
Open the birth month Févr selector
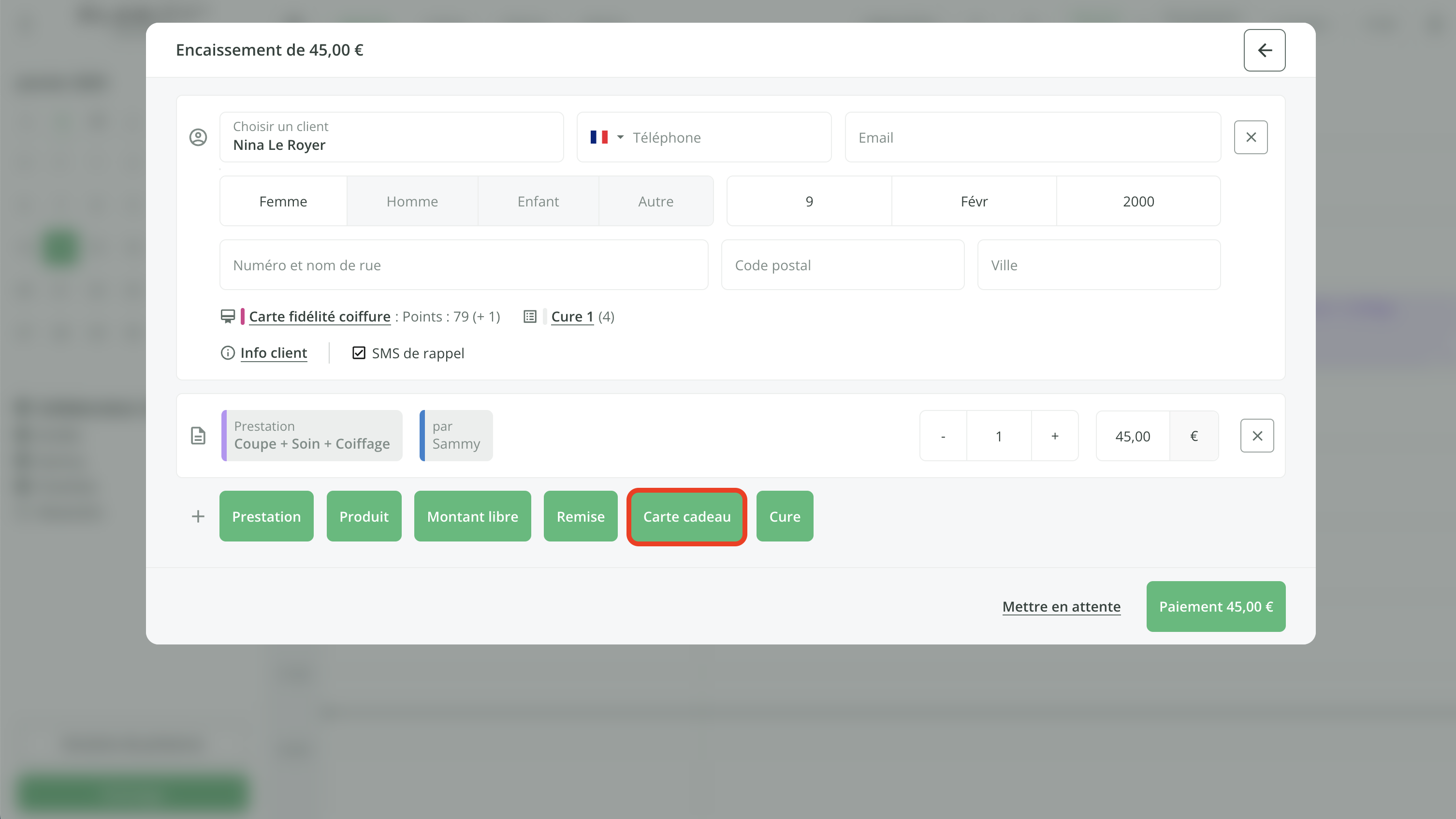coord(974,202)
